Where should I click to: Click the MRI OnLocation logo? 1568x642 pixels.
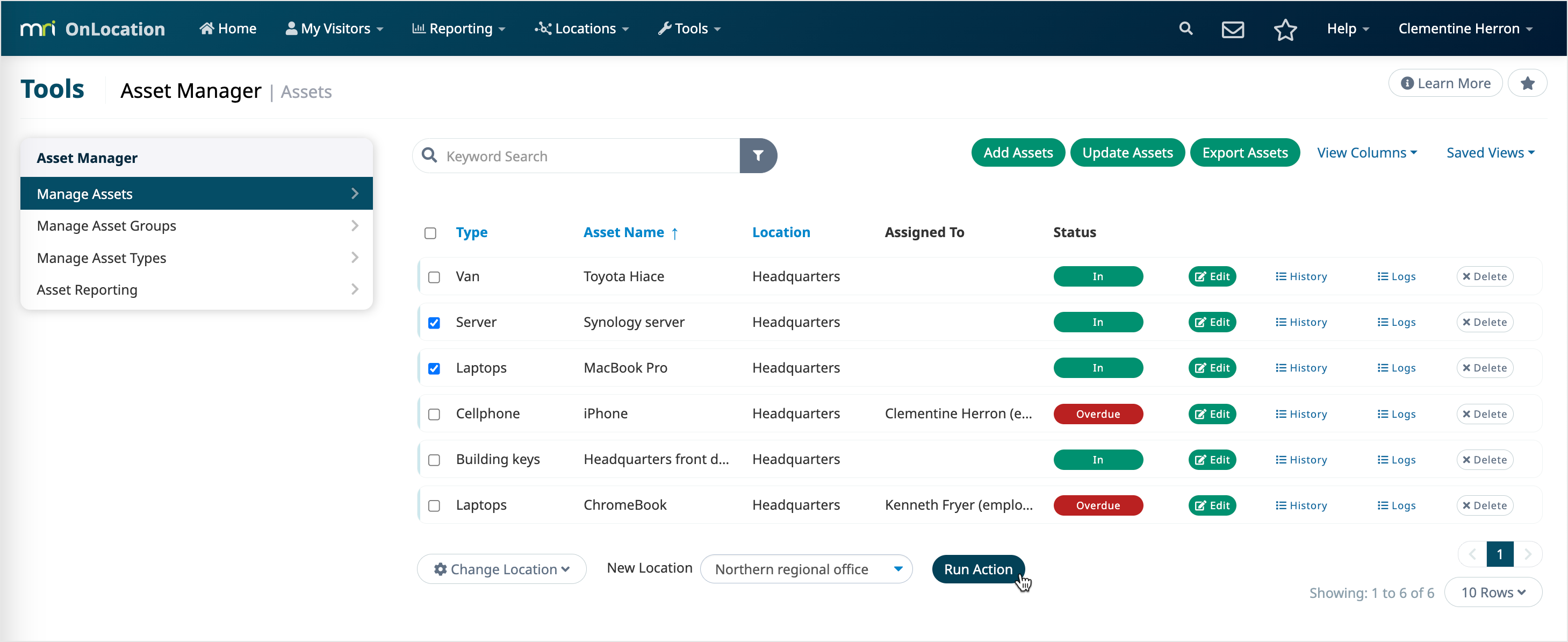(92, 28)
